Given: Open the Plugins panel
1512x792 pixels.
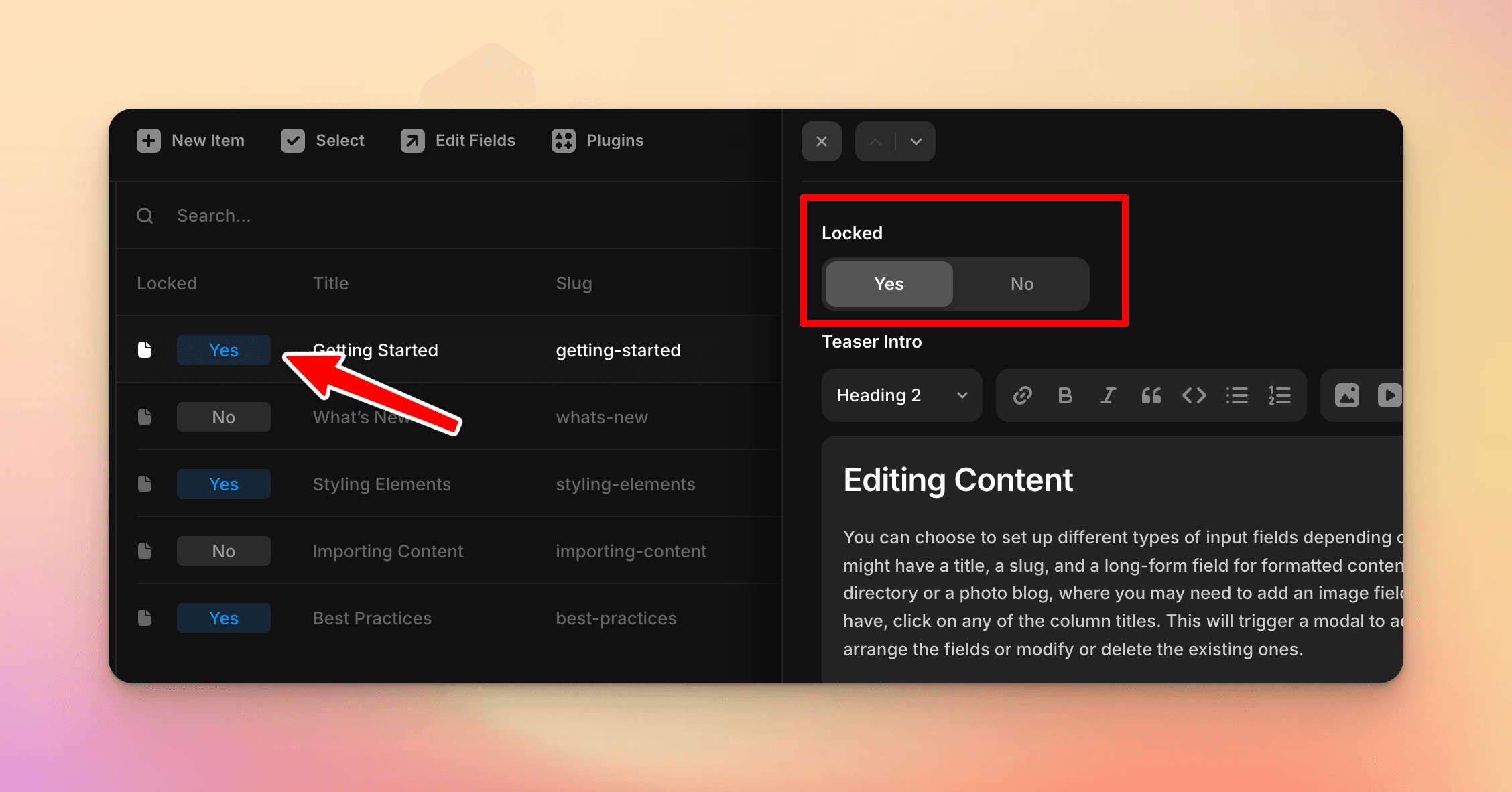Looking at the screenshot, I should [596, 141].
